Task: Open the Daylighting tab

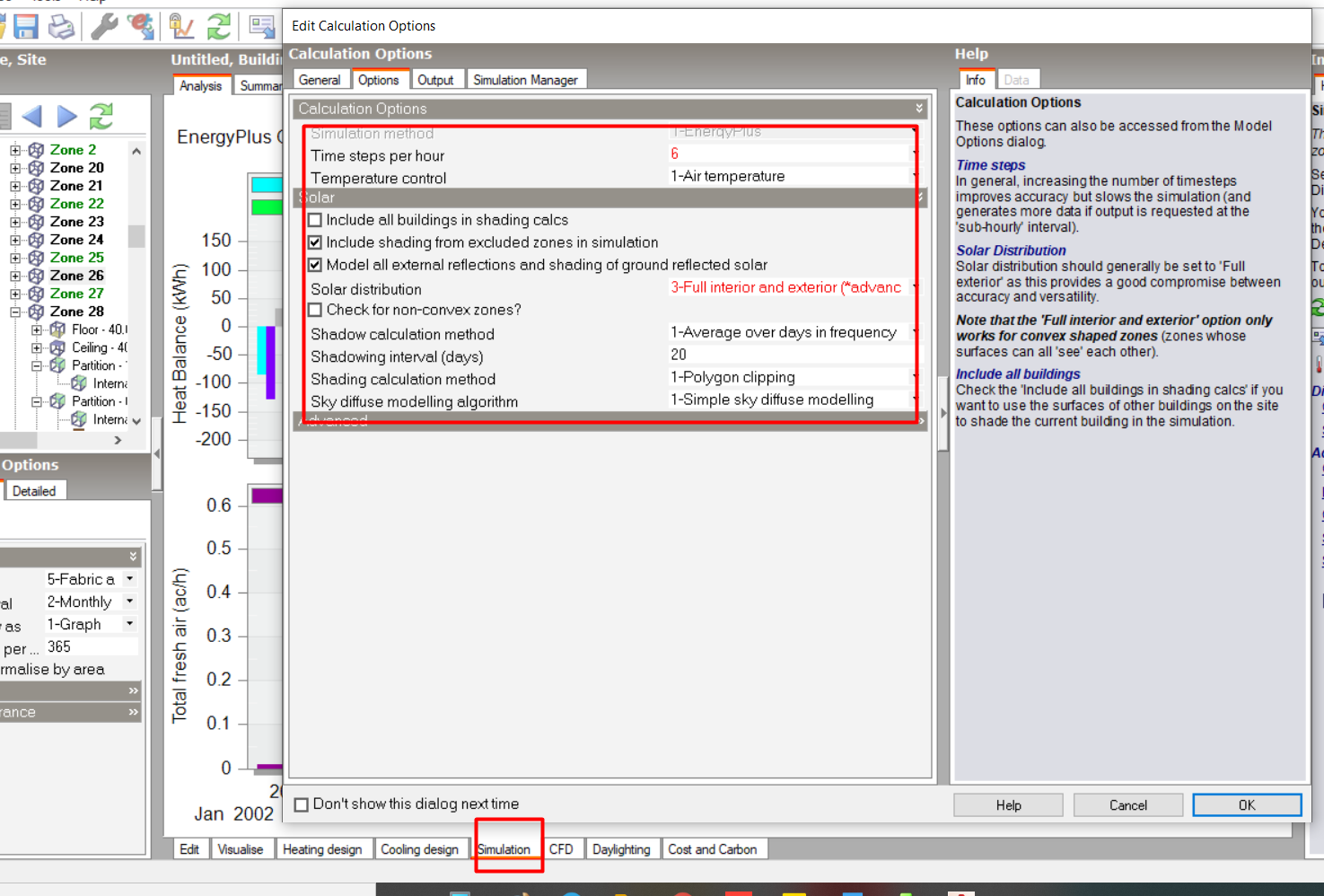Action: coord(621,849)
